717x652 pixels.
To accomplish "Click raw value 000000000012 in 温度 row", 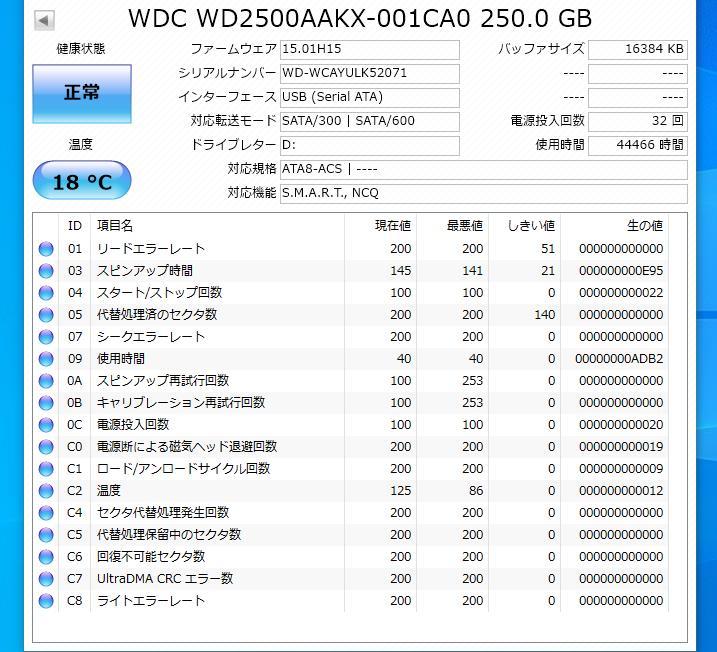I will pyautogui.click(x=621, y=491).
